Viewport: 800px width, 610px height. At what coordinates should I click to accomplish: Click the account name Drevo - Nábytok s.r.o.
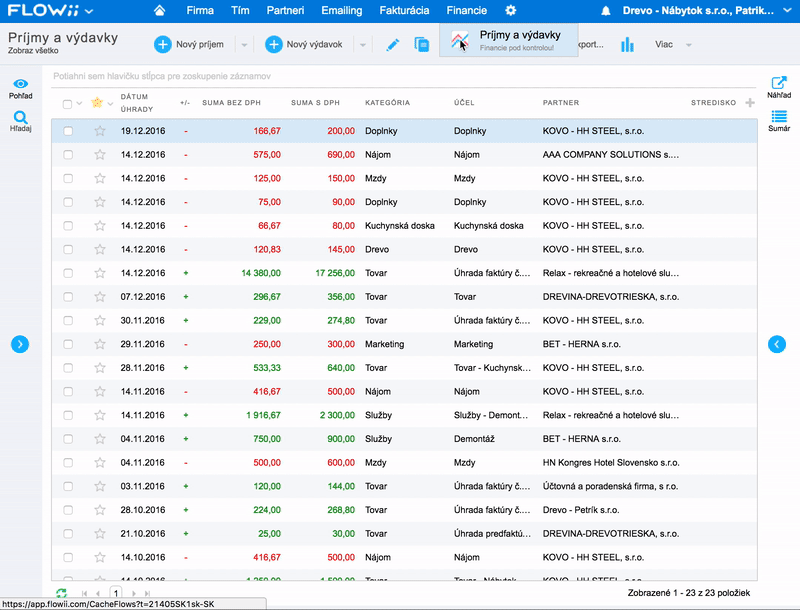click(698, 10)
